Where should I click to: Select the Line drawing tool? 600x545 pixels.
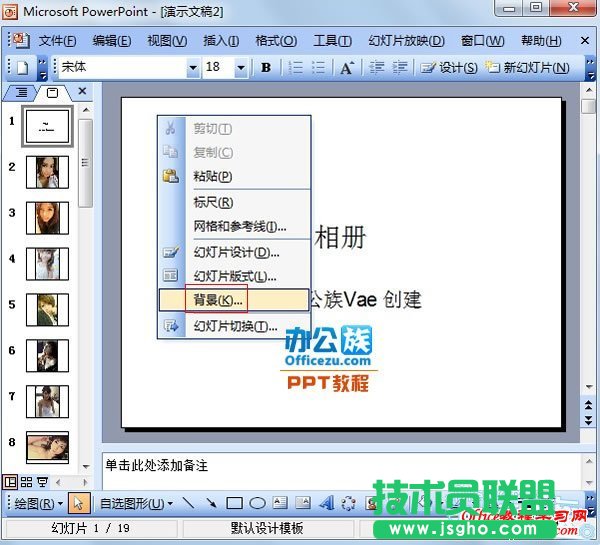[x=188, y=503]
